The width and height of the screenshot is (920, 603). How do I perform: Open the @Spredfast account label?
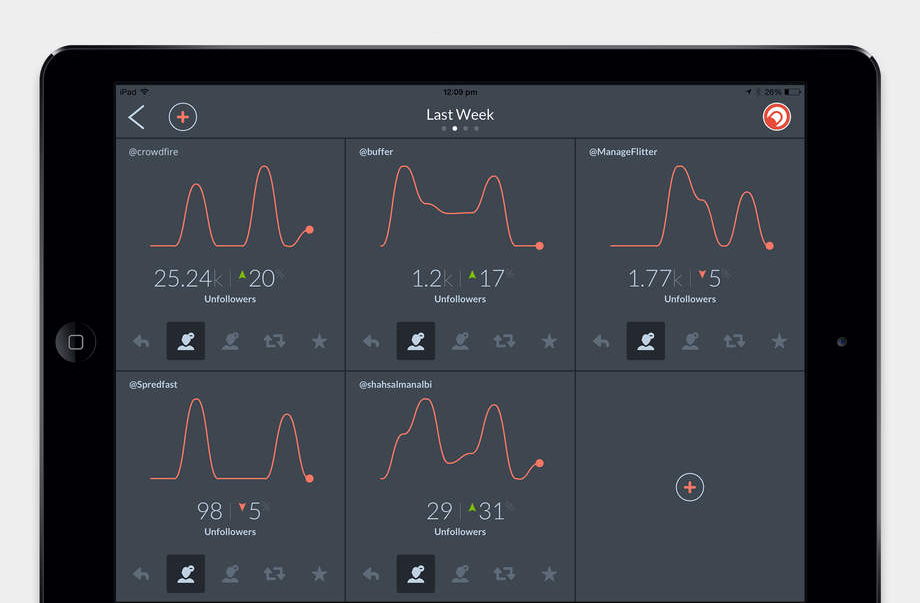[153, 384]
